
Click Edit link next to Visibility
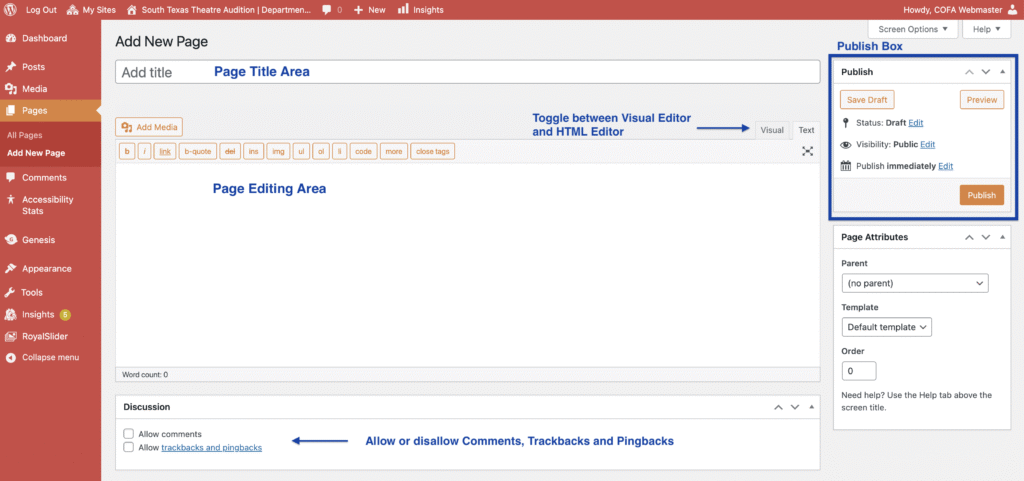(x=927, y=144)
